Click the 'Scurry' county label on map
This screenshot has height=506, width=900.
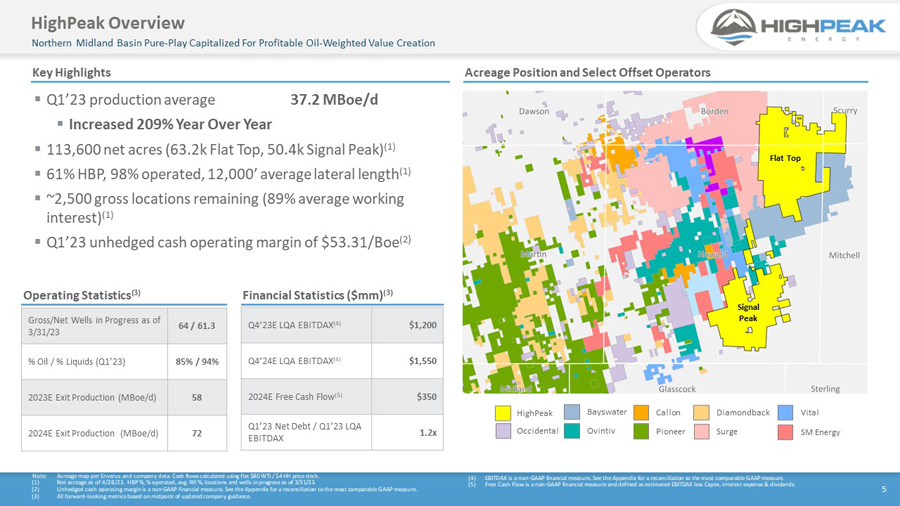[845, 110]
